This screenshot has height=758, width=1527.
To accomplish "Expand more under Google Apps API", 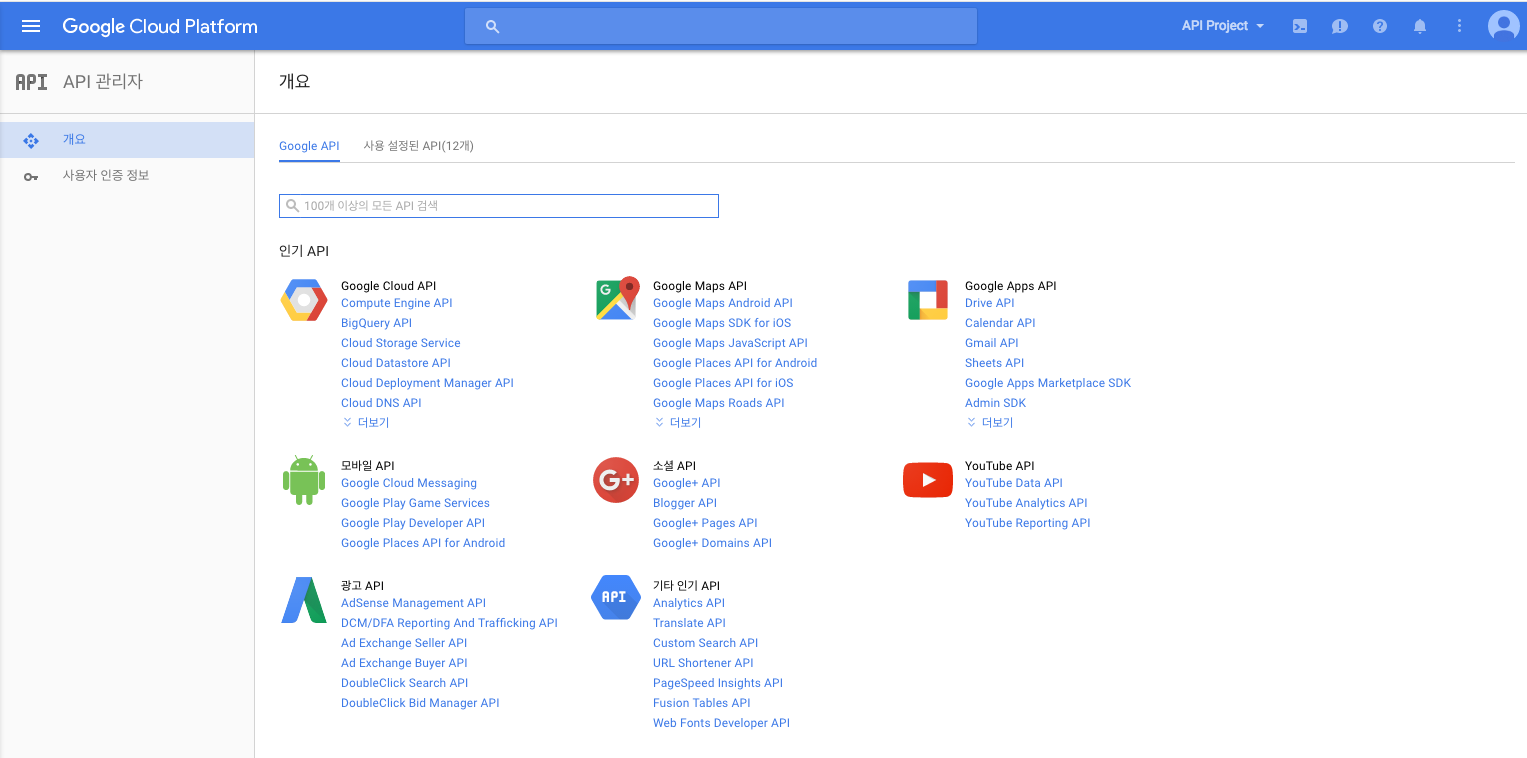I will point(990,423).
